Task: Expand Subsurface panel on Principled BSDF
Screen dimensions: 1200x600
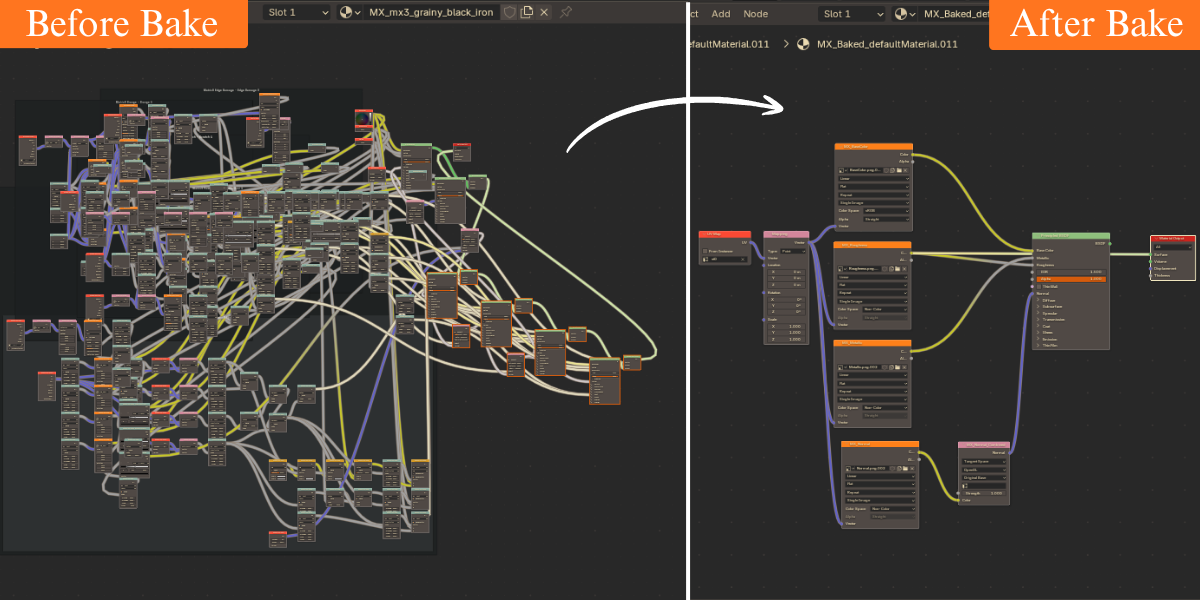Action: [1050, 306]
